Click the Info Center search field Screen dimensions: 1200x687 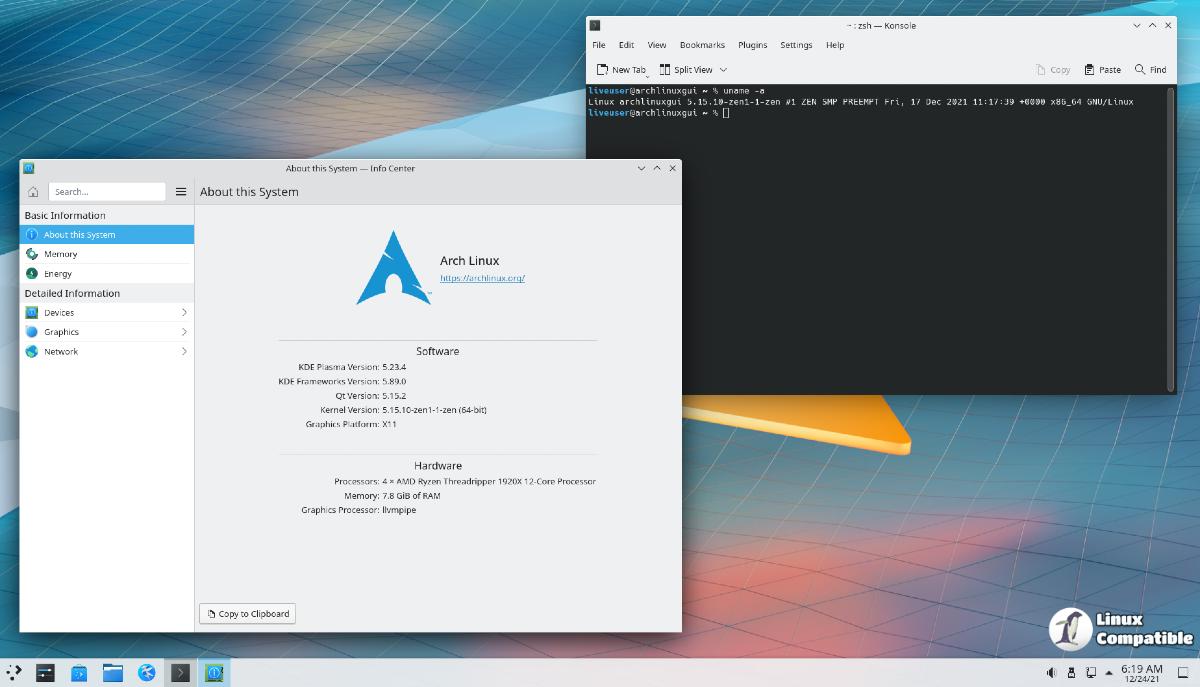(106, 192)
